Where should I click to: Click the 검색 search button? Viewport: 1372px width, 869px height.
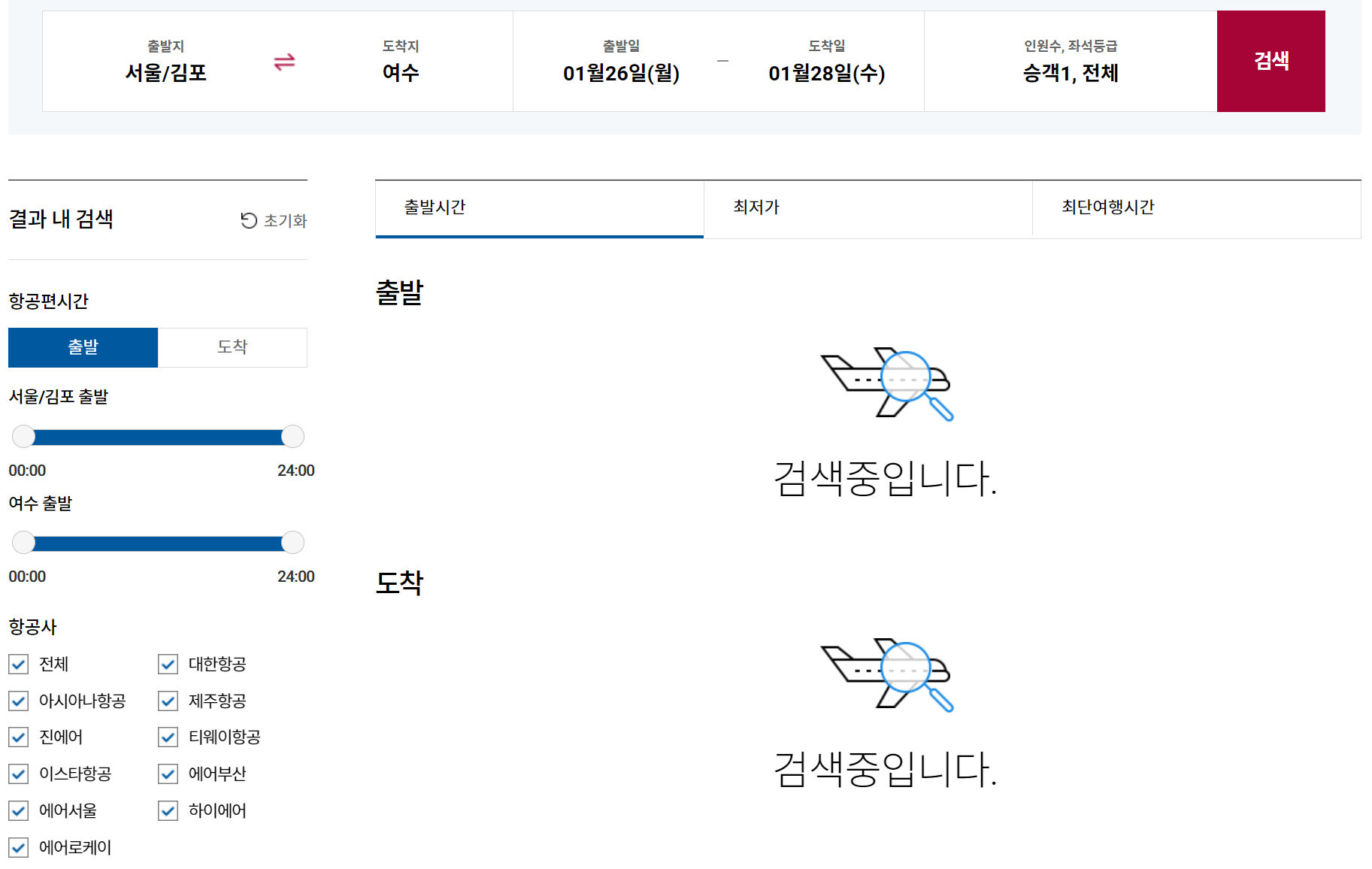[x=1271, y=60]
